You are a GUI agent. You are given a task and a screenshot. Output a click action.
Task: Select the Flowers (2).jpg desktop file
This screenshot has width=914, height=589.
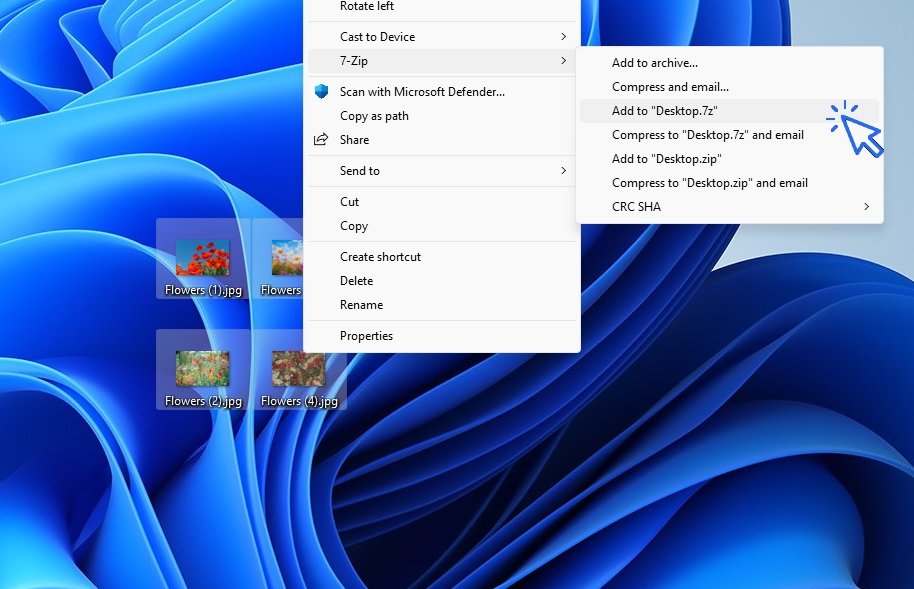[203, 369]
